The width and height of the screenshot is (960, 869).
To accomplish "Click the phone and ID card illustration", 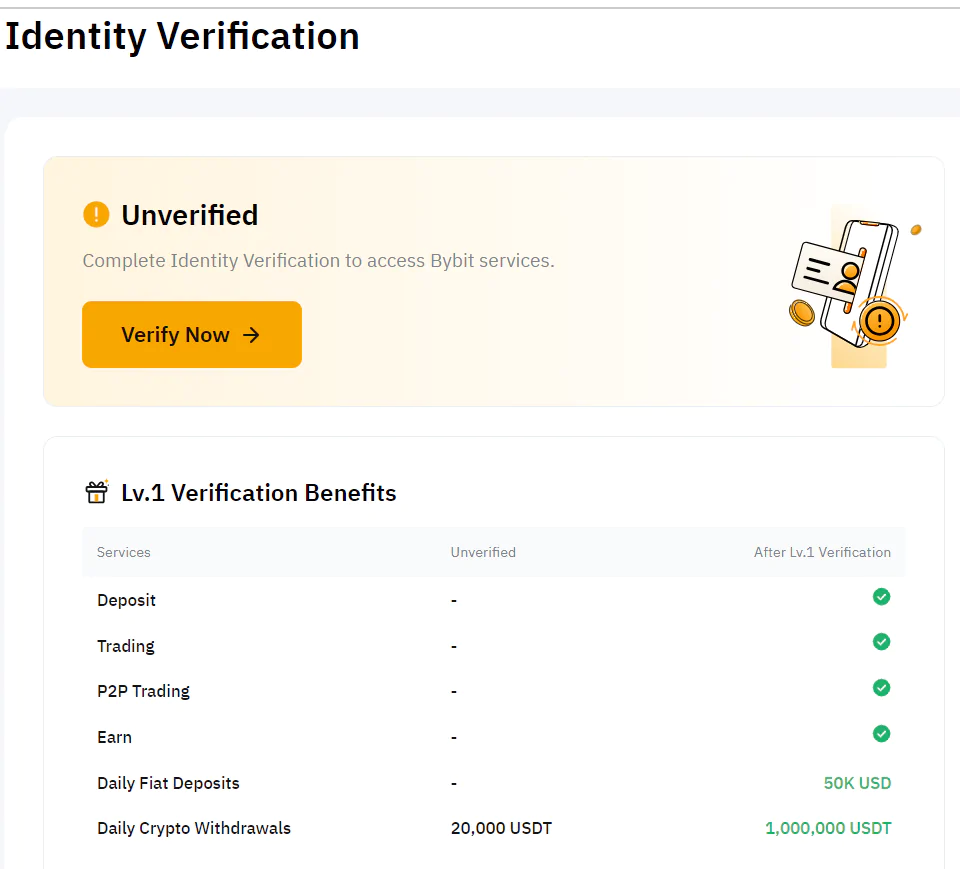I will point(854,287).
